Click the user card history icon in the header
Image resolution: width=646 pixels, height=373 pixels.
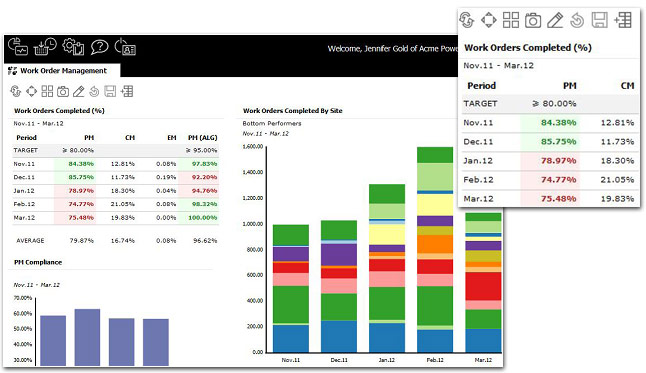tap(125, 47)
